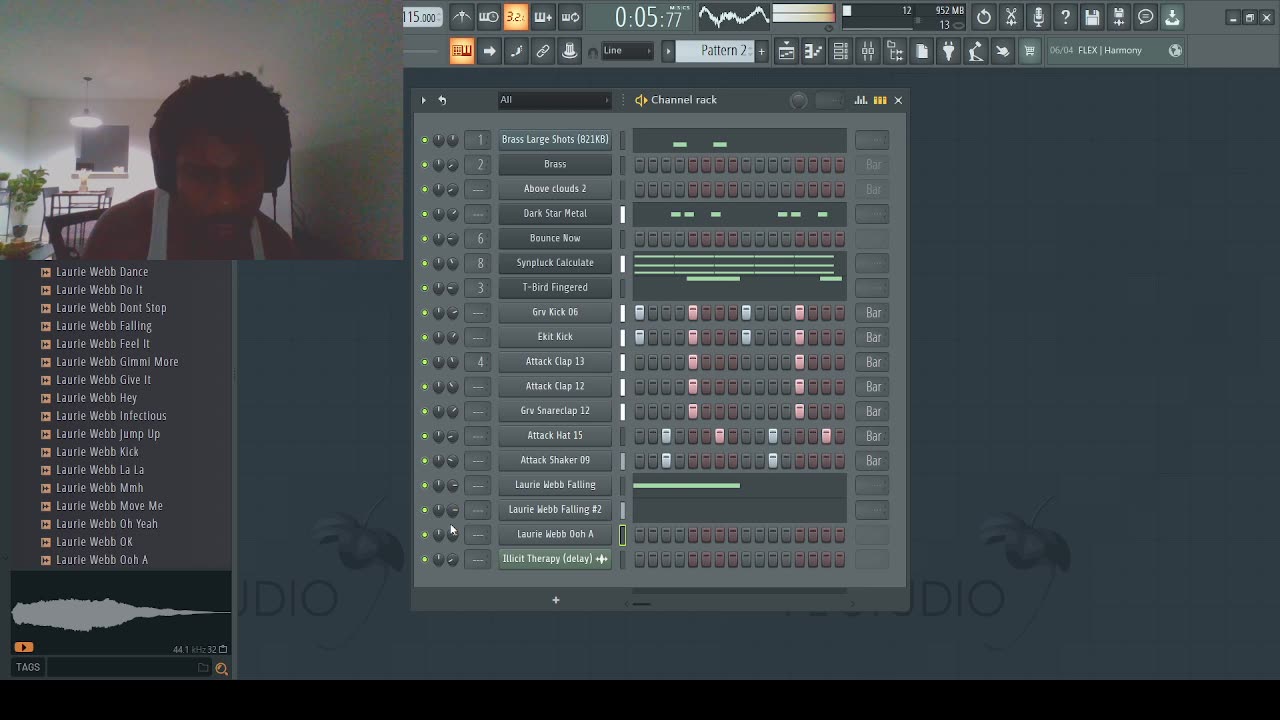The height and width of the screenshot is (720, 1280).
Task: Toggle first step of Ekit Kick row
Action: click(640, 337)
